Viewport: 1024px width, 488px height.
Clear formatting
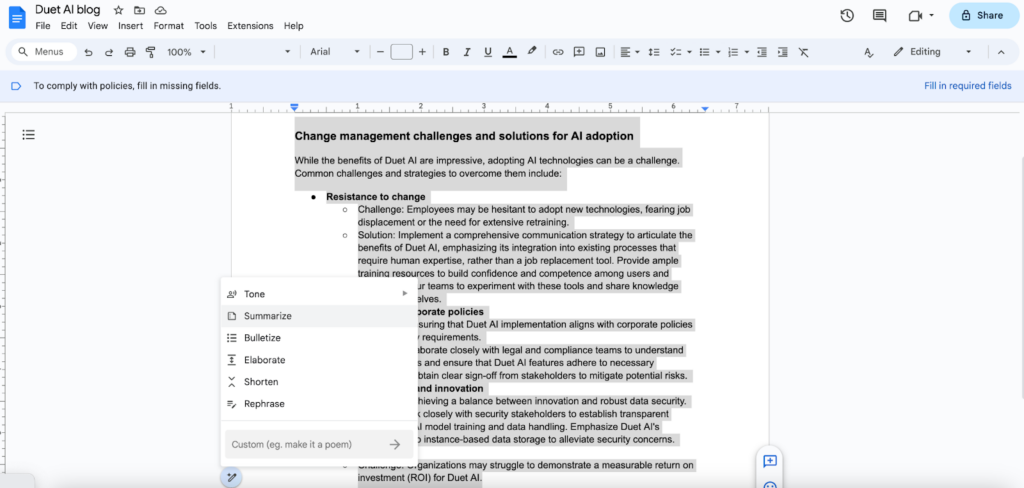point(803,52)
